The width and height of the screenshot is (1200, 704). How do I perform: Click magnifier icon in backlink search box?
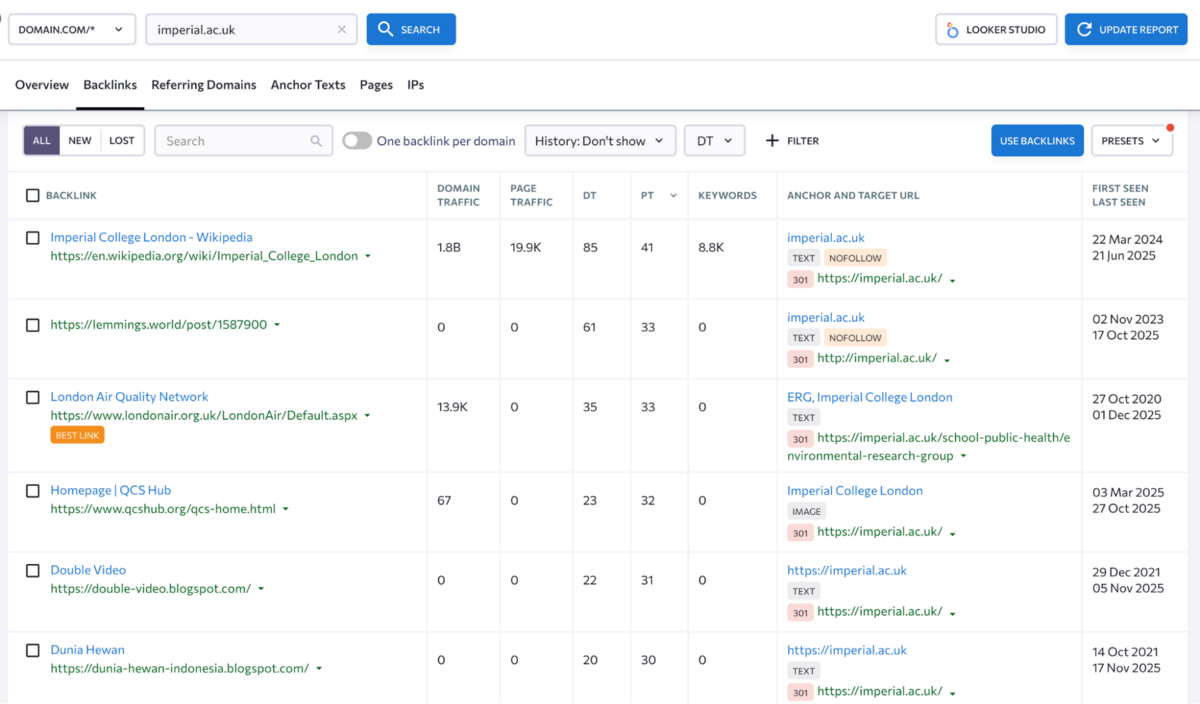pyautogui.click(x=316, y=141)
